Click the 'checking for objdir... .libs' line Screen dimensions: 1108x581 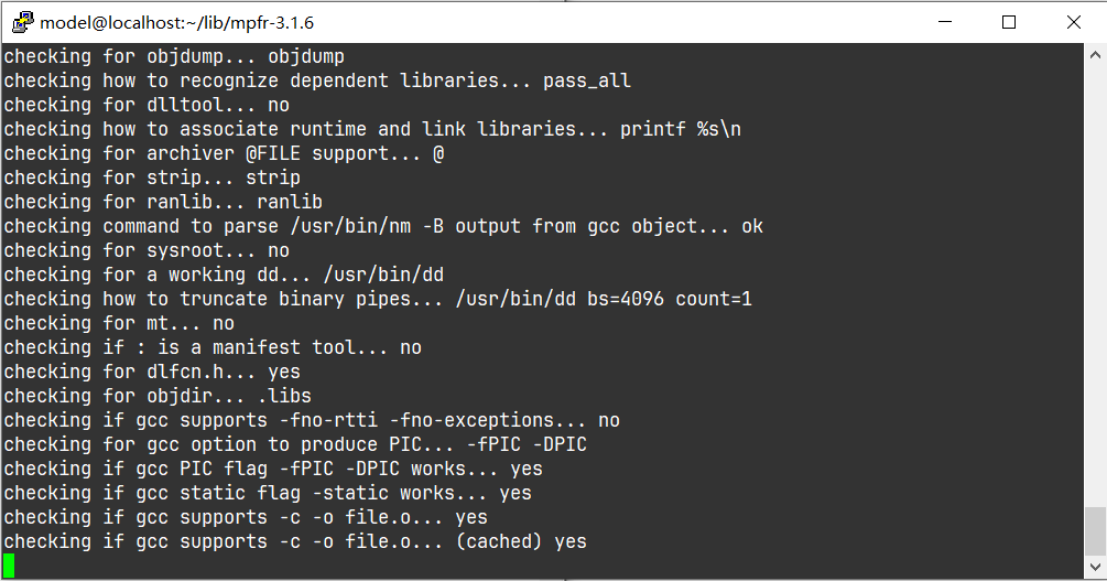coord(158,396)
